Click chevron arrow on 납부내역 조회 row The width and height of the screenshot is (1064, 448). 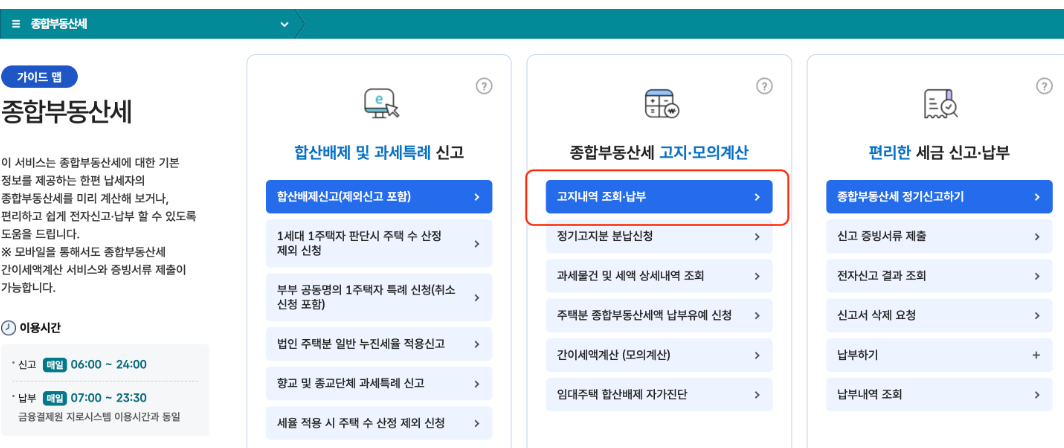1037,394
